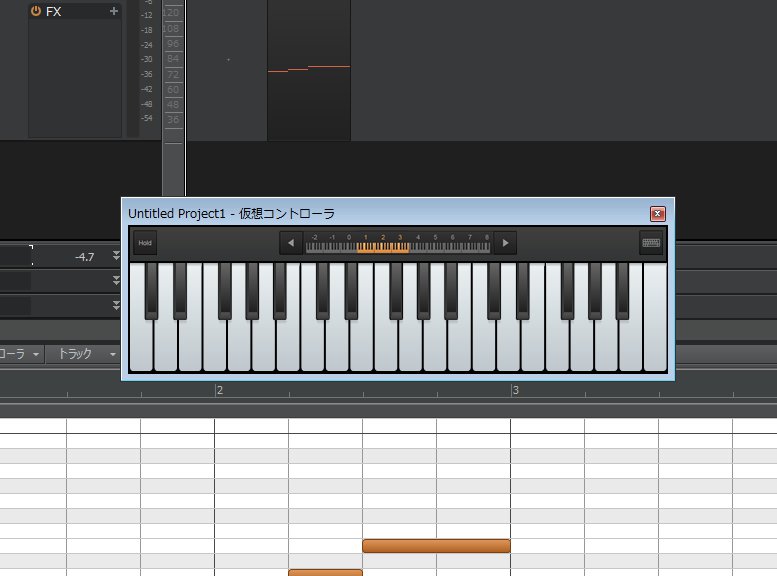Select the long orange note in piano roll
Viewport: 777px width, 576px height.
[436, 546]
